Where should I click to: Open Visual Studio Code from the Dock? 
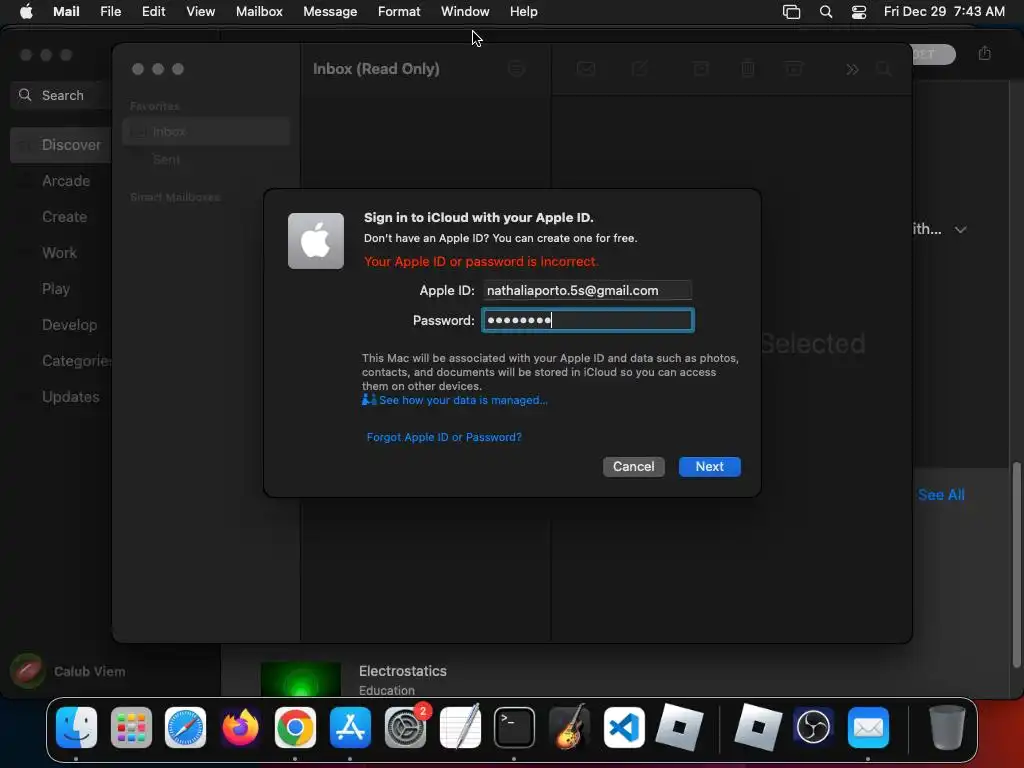point(624,727)
